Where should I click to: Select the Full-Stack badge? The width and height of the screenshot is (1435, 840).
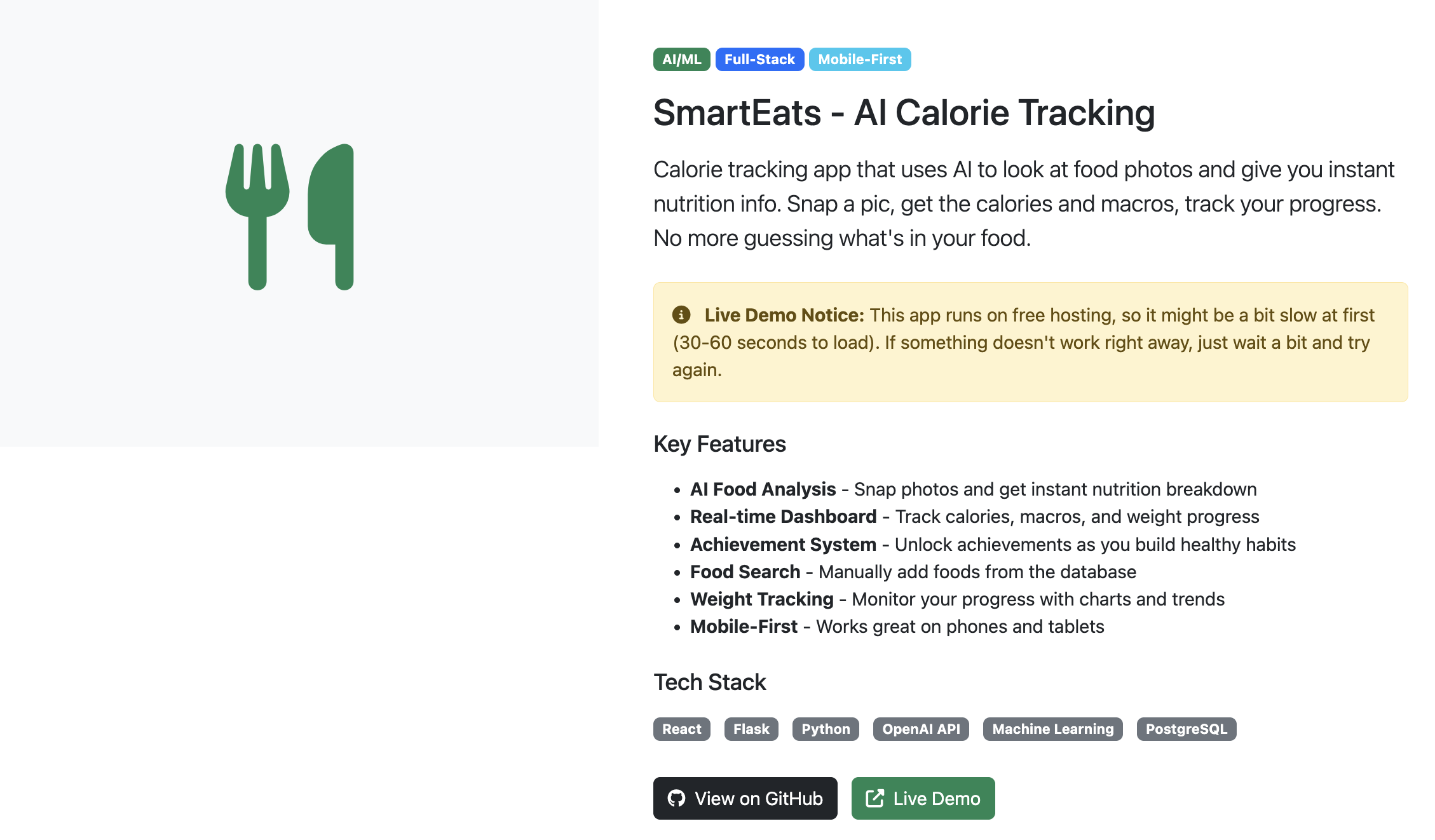click(x=759, y=60)
